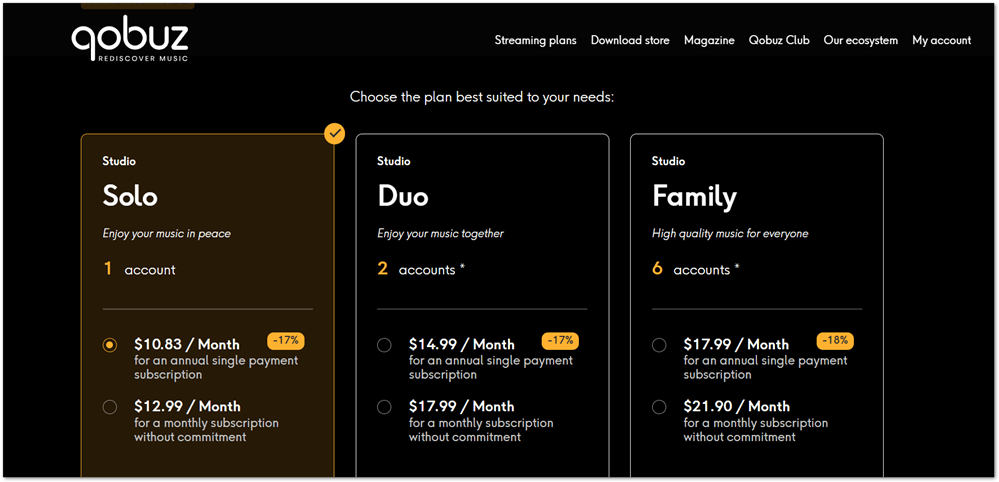Click the -17% badge on Duo plan

pyautogui.click(x=560, y=341)
